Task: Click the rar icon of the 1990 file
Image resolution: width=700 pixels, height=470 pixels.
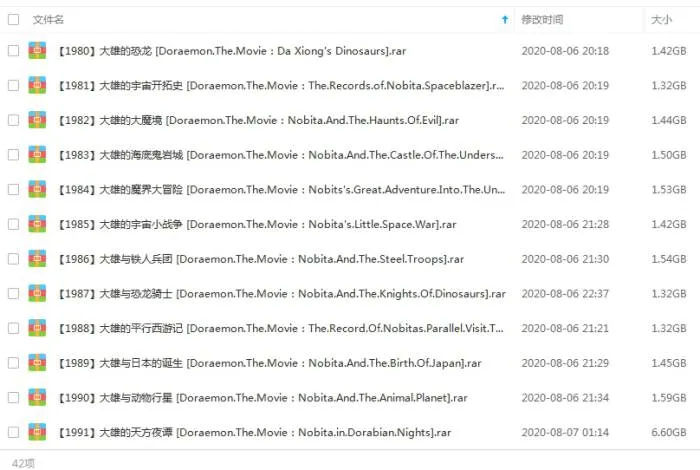Action: tap(37, 397)
